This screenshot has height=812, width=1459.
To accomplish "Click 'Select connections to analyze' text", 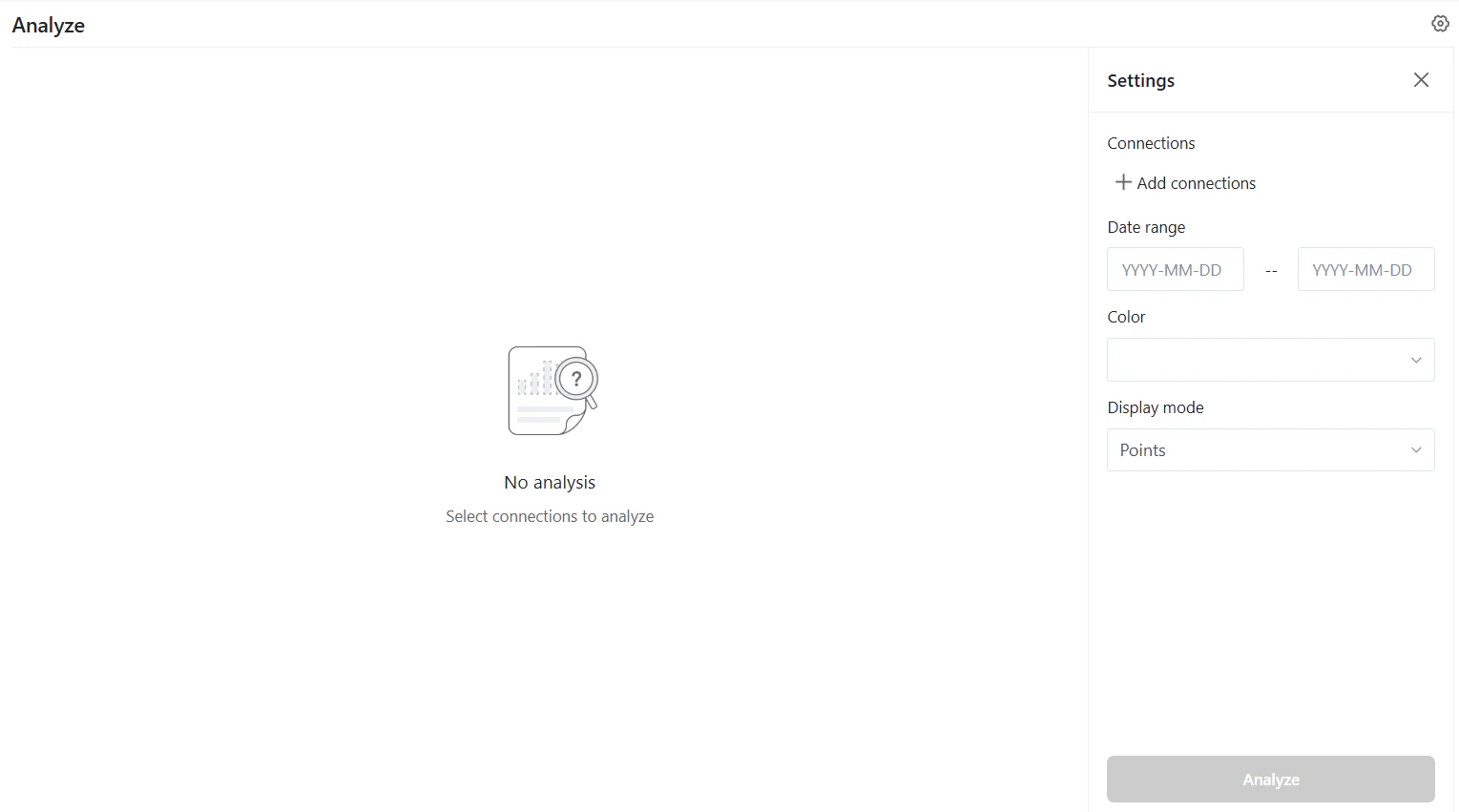I will [550, 516].
